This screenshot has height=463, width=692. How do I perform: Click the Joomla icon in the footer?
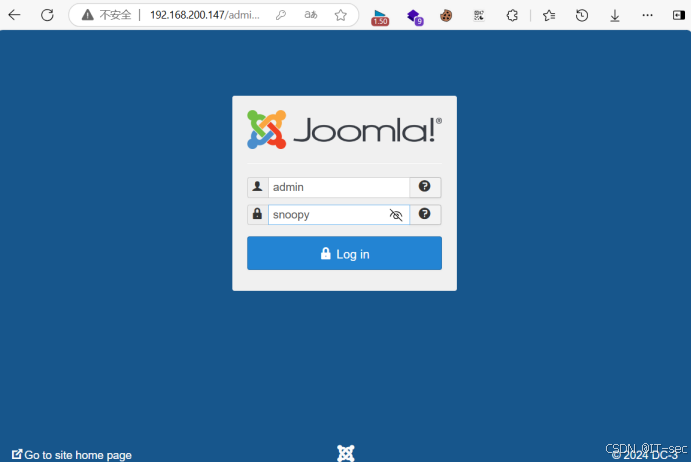[x=346, y=453]
